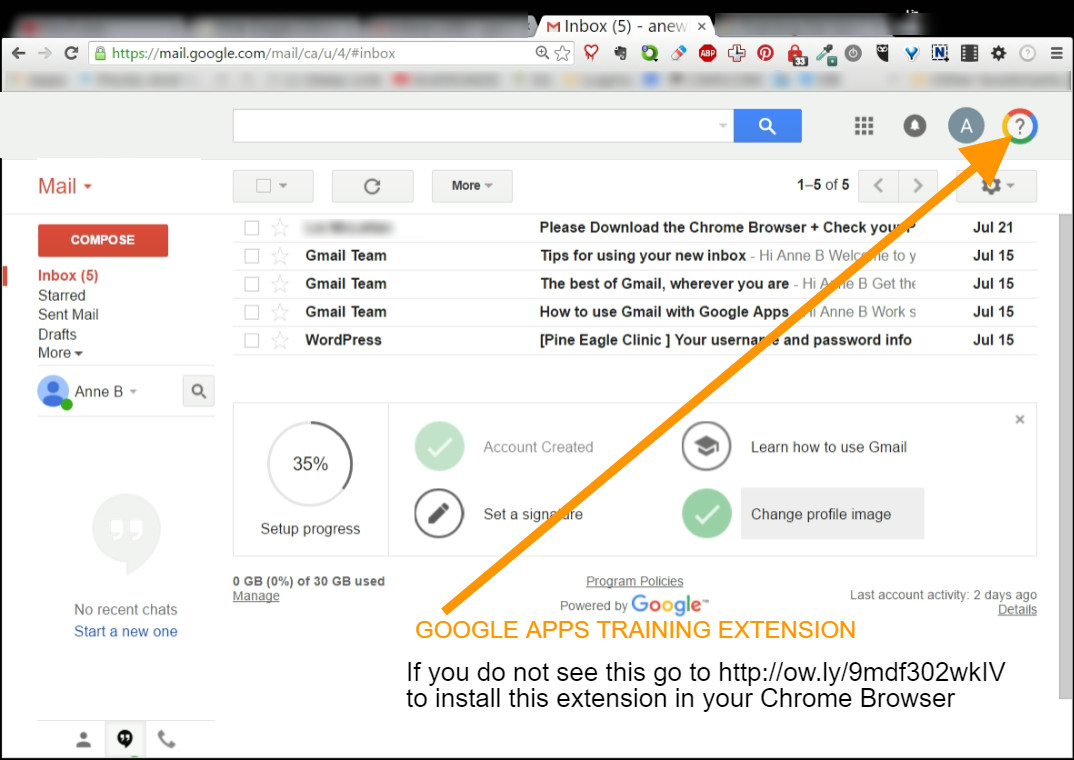1074x760 pixels.
Task: Open the Drafts folder
Action: click(58, 335)
